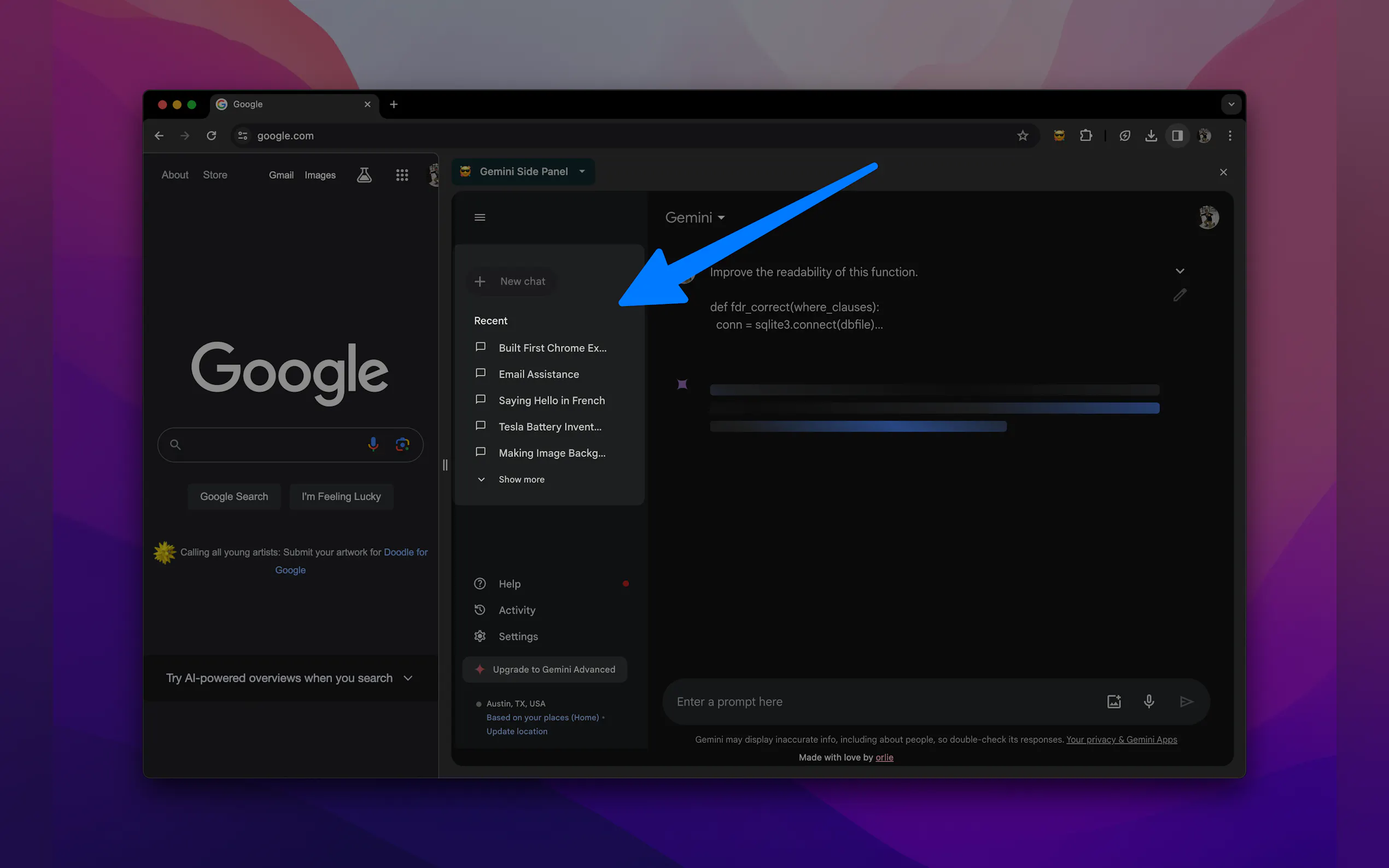Open Google Labs flask icon
The image size is (1389, 868).
click(x=364, y=175)
